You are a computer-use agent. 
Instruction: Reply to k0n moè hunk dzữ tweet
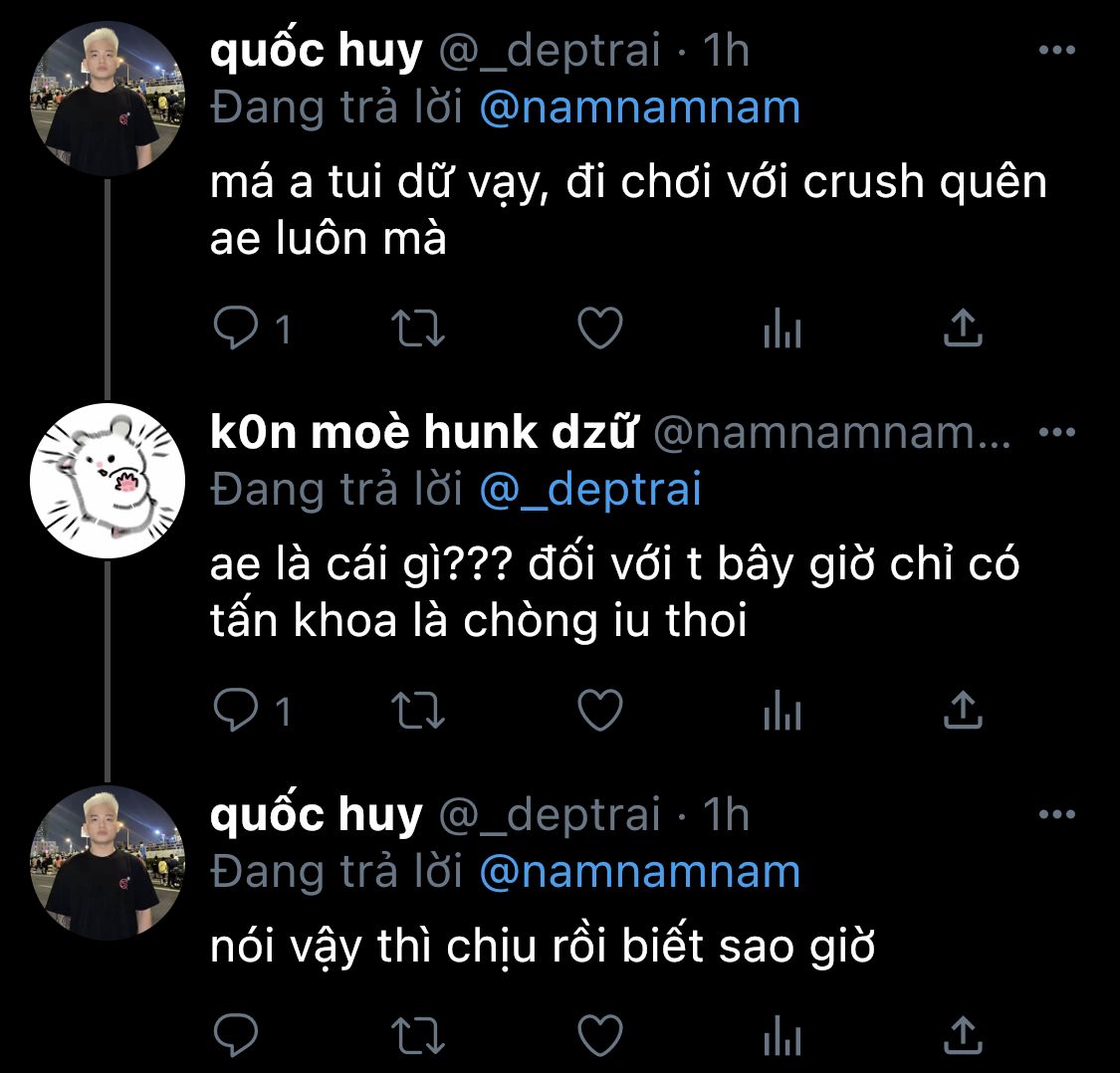tap(236, 710)
